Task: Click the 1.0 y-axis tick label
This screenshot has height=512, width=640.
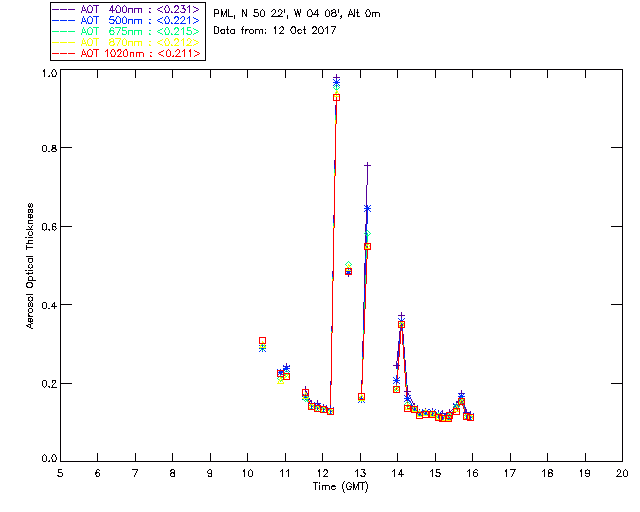Action: (49, 73)
